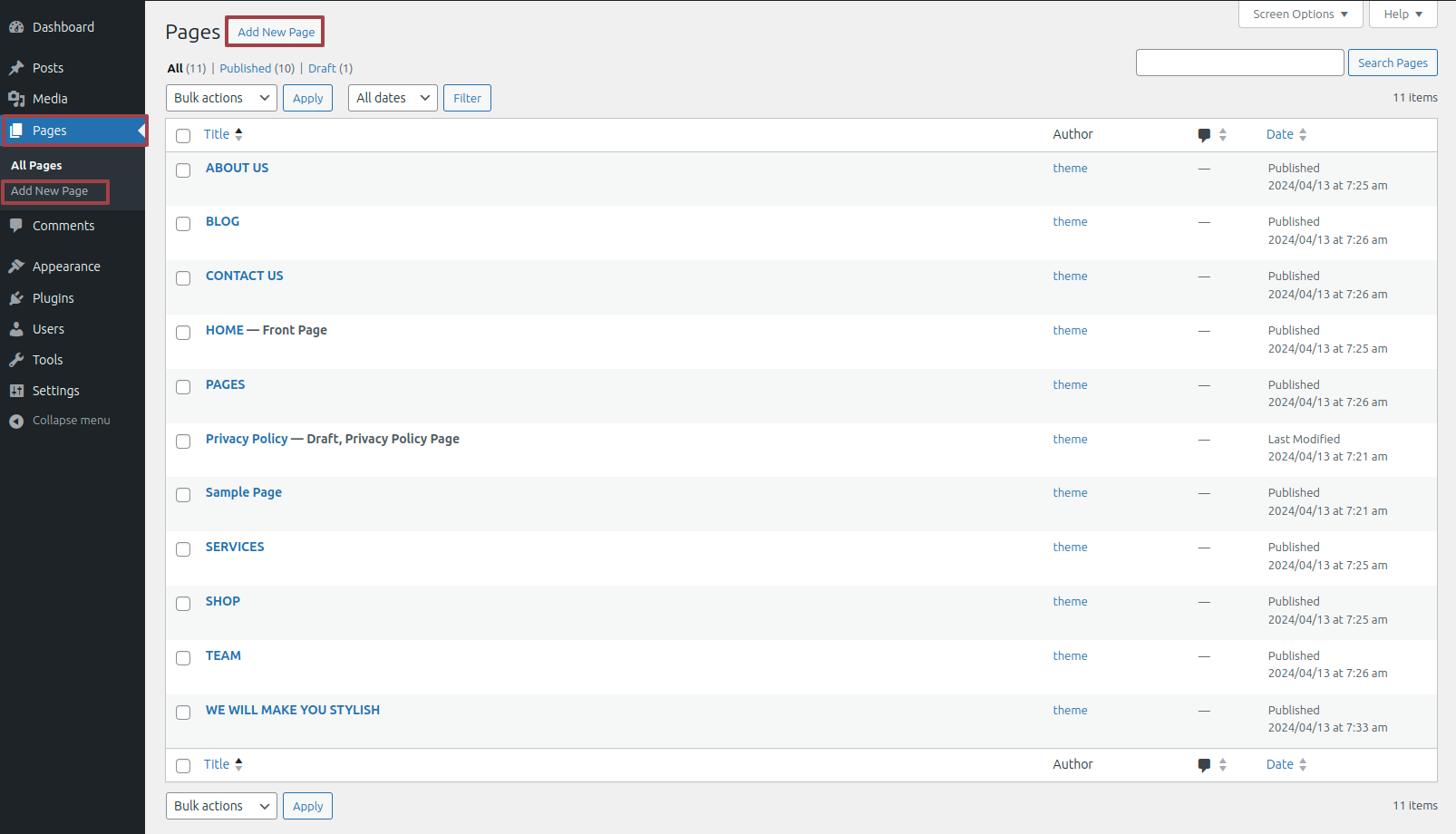Open the top Bulk actions dropdown

[221, 98]
